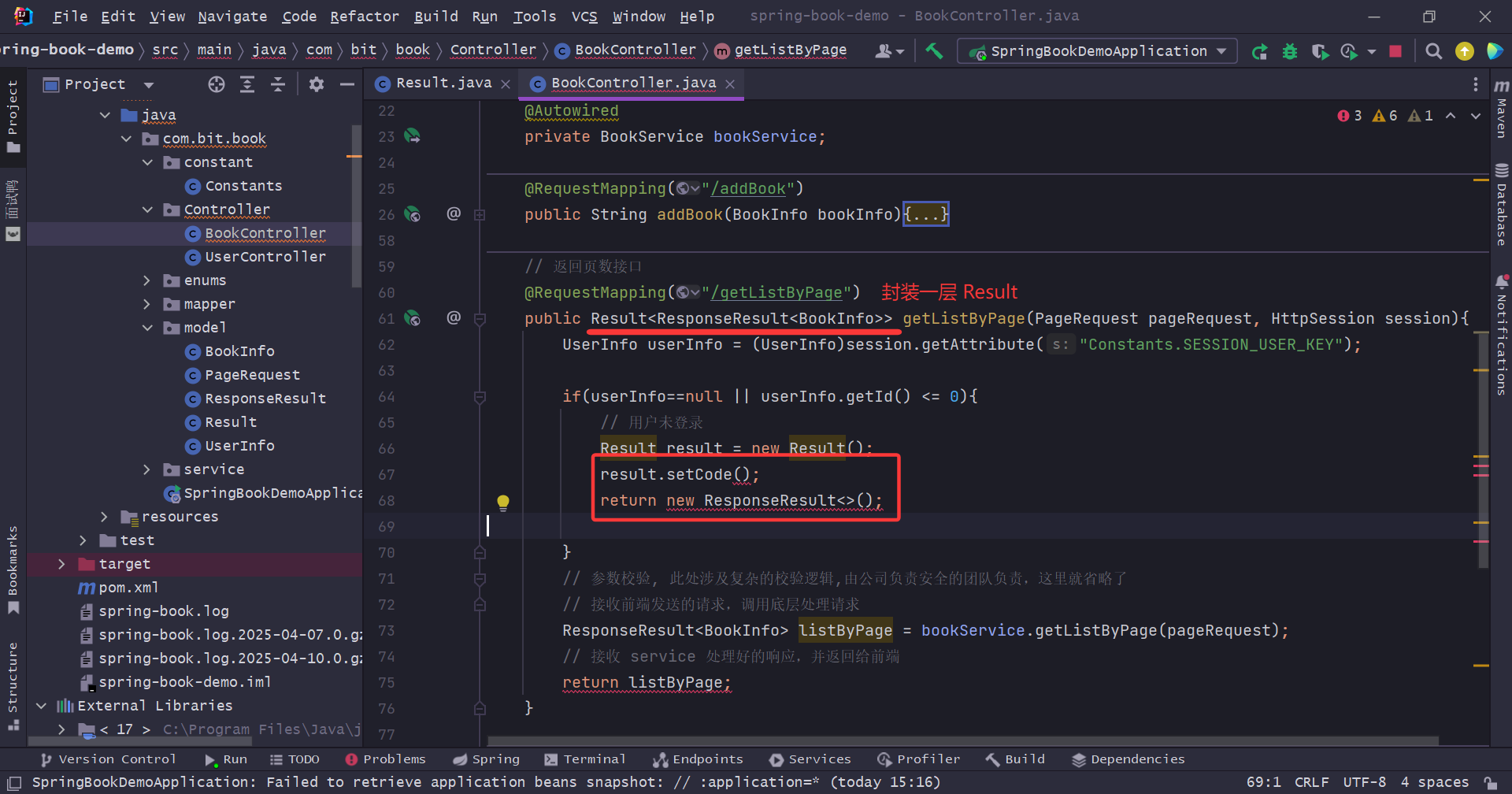
Task: Toggle fold at the if block on line 64
Action: [x=480, y=397]
